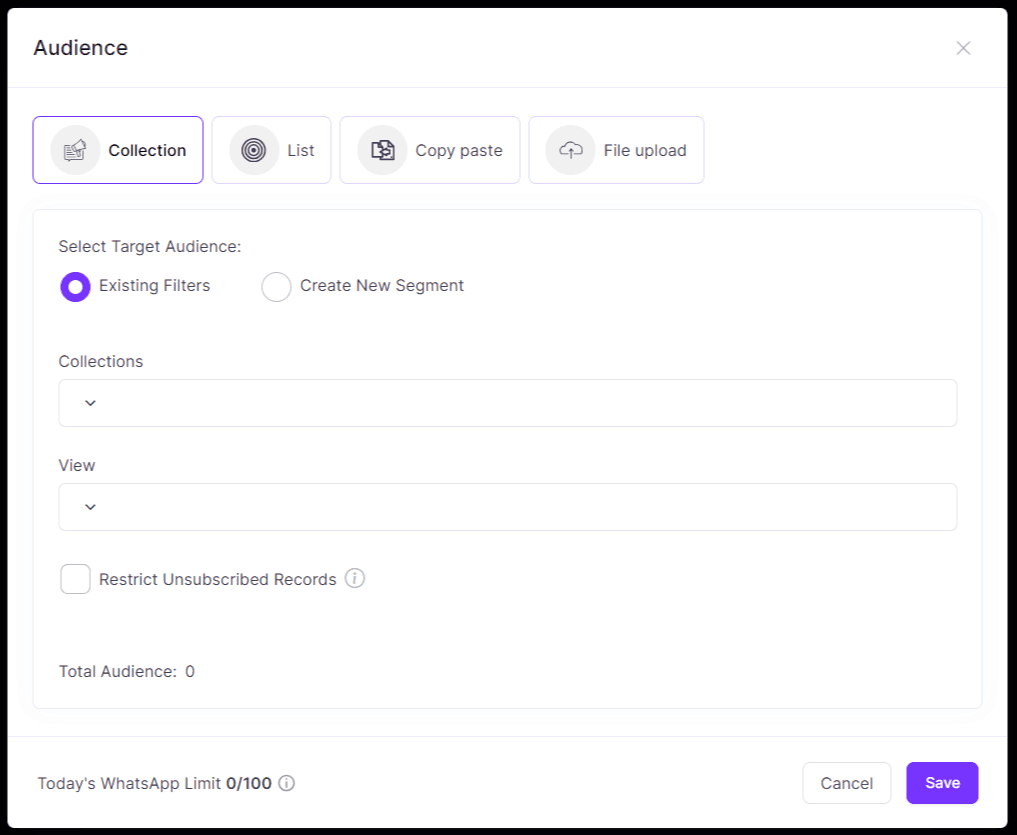Click the Cancel button
This screenshot has height=835, width=1017.
tap(846, 783)
